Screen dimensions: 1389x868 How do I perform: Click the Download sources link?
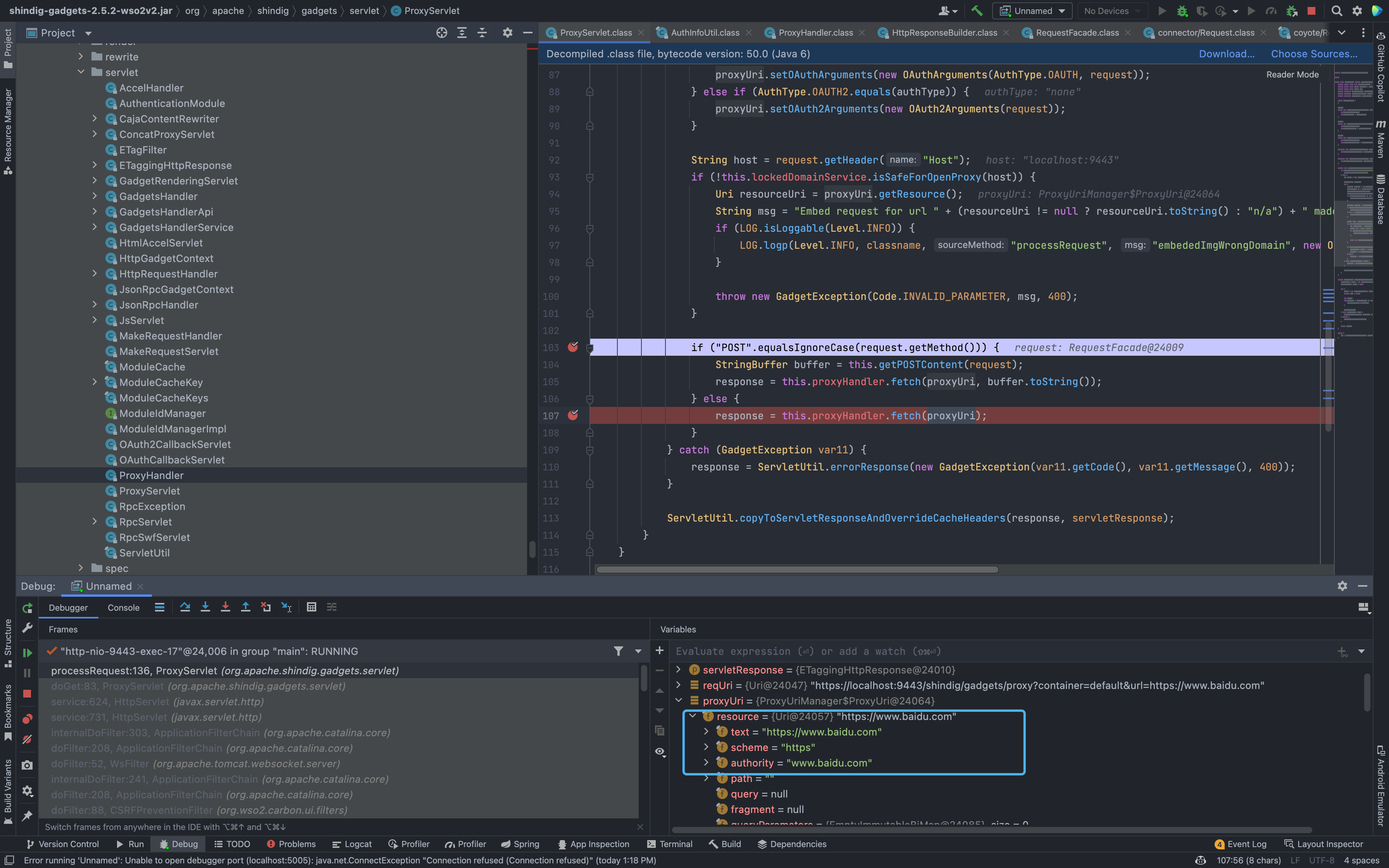[1226, 54]
